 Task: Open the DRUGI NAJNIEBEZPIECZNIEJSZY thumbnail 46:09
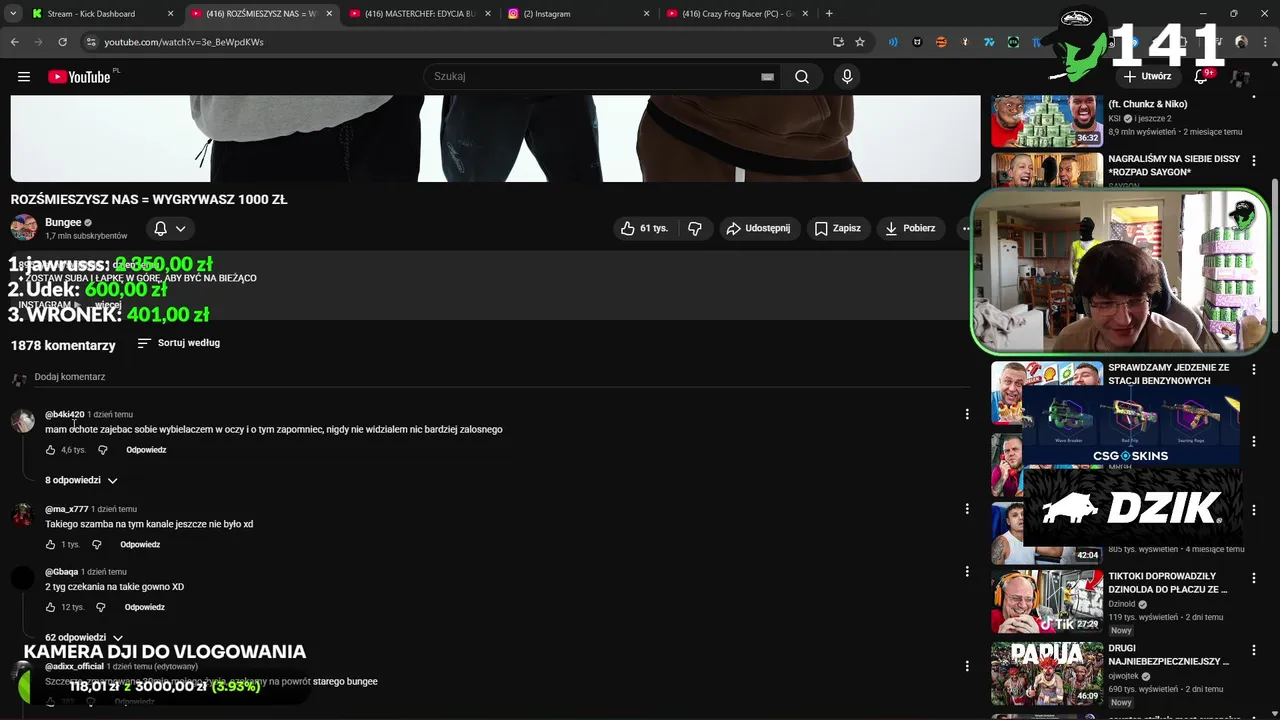(x=1047, y=673)
